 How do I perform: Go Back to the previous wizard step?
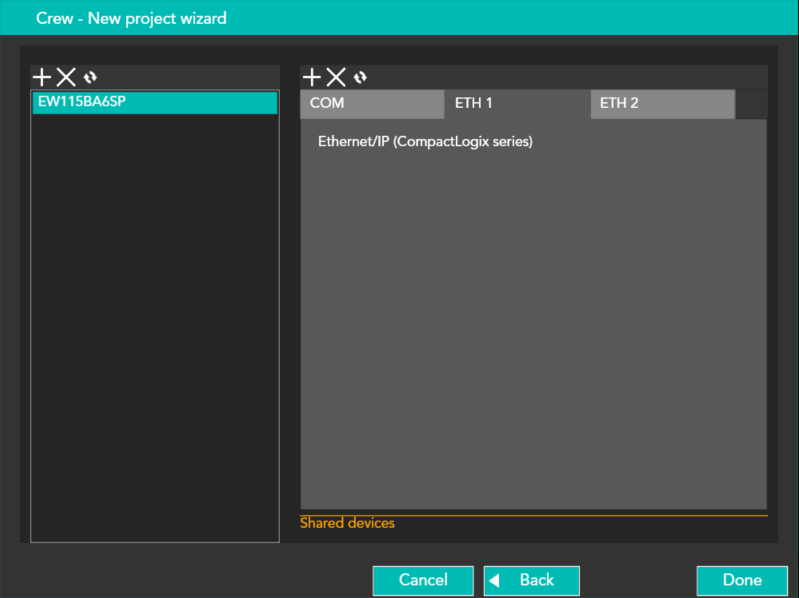[531, 580]
